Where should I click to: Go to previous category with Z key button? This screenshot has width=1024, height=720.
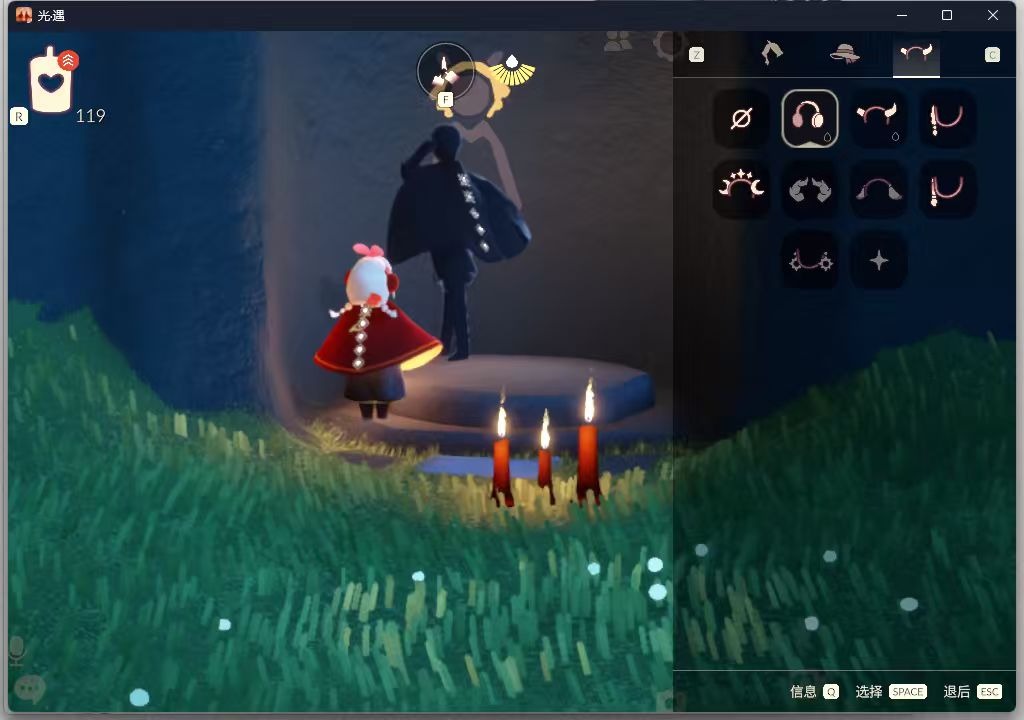697,55
